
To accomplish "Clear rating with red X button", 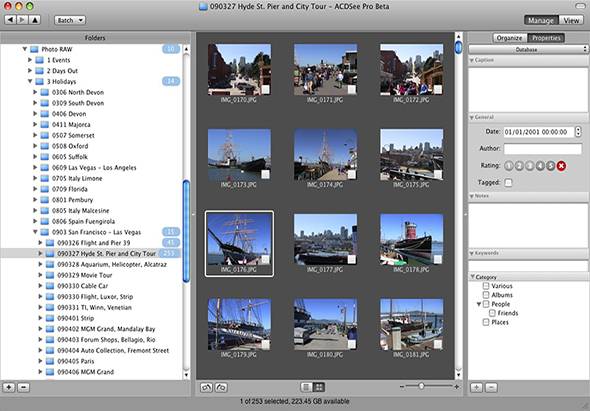I will [561, 166].
